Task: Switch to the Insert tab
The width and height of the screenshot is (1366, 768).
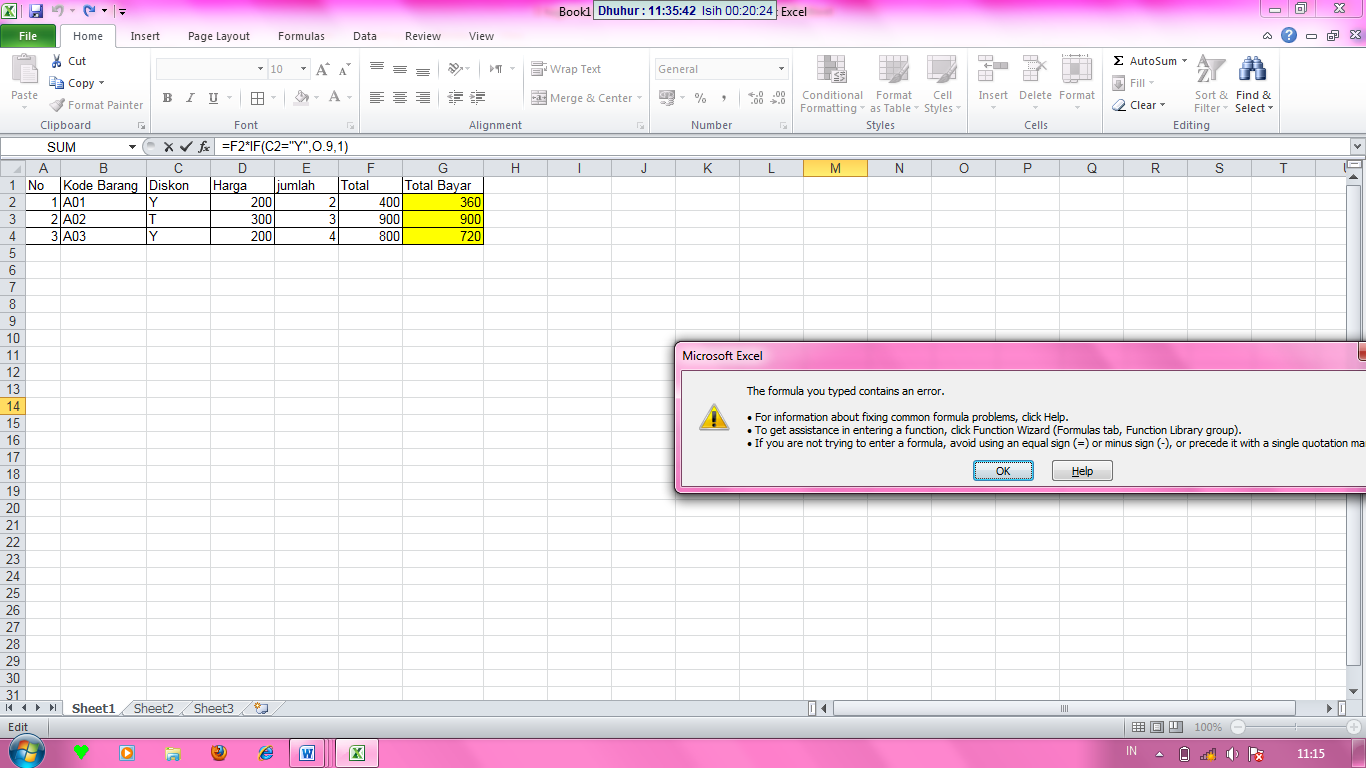Action: point(145,36)
